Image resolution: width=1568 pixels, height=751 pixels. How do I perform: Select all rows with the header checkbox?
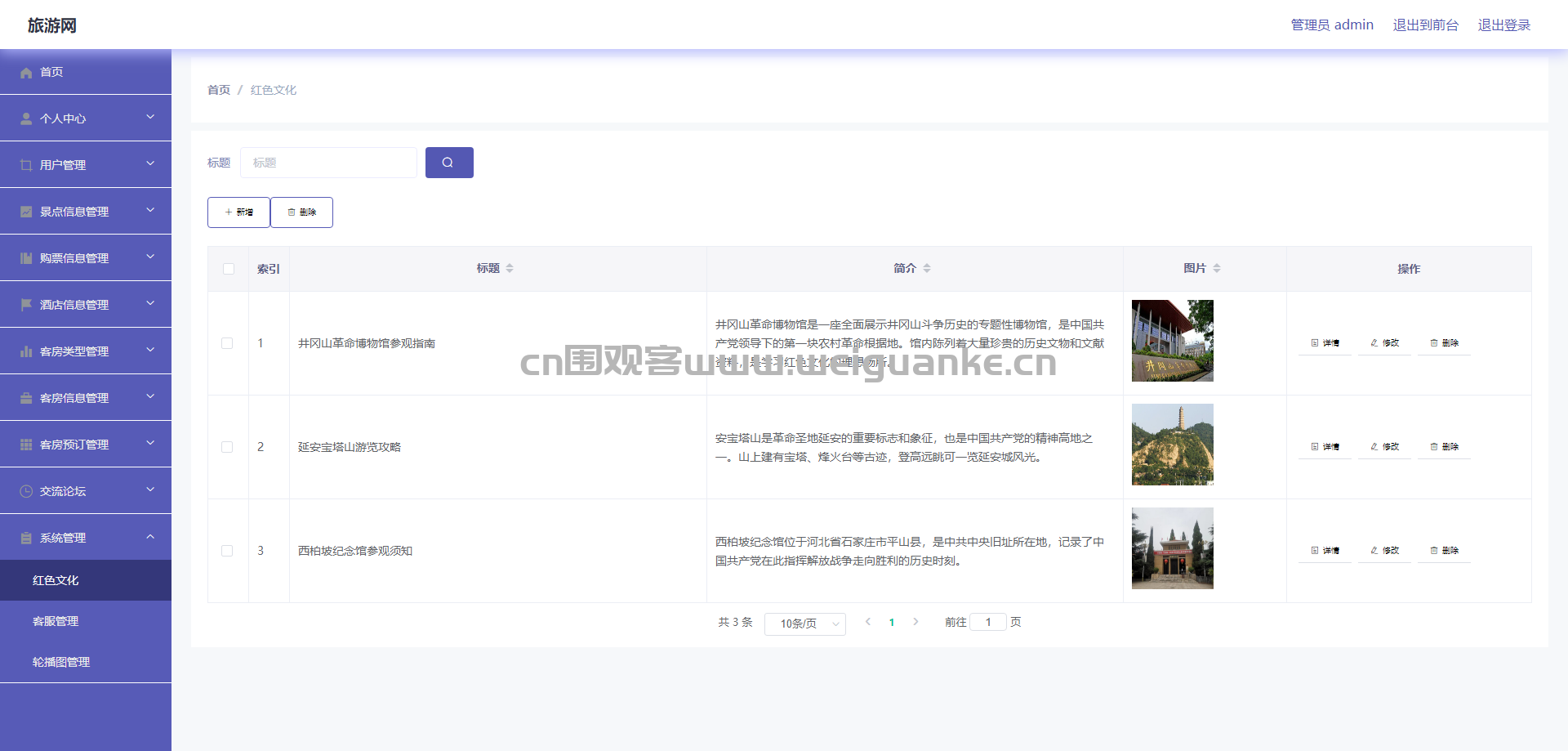(229, 269)
